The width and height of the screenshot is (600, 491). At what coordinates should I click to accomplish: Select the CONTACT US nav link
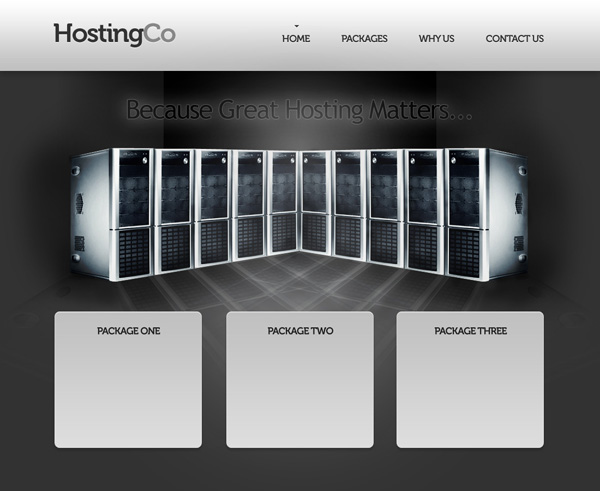coord(514,39)
